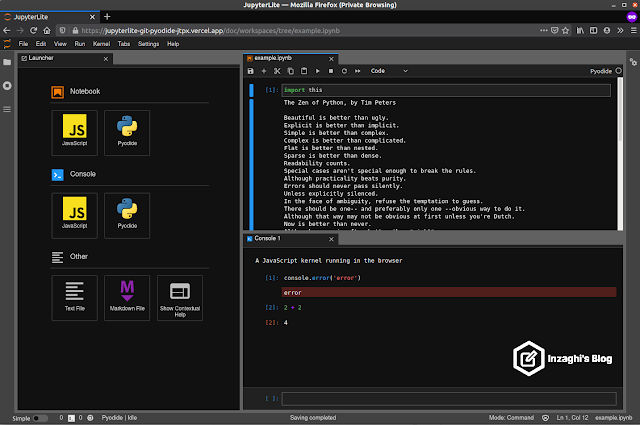Screen dimensions: 640x425
Task: Open the property inspector gears icon
Action: click(x=633, y=62)
